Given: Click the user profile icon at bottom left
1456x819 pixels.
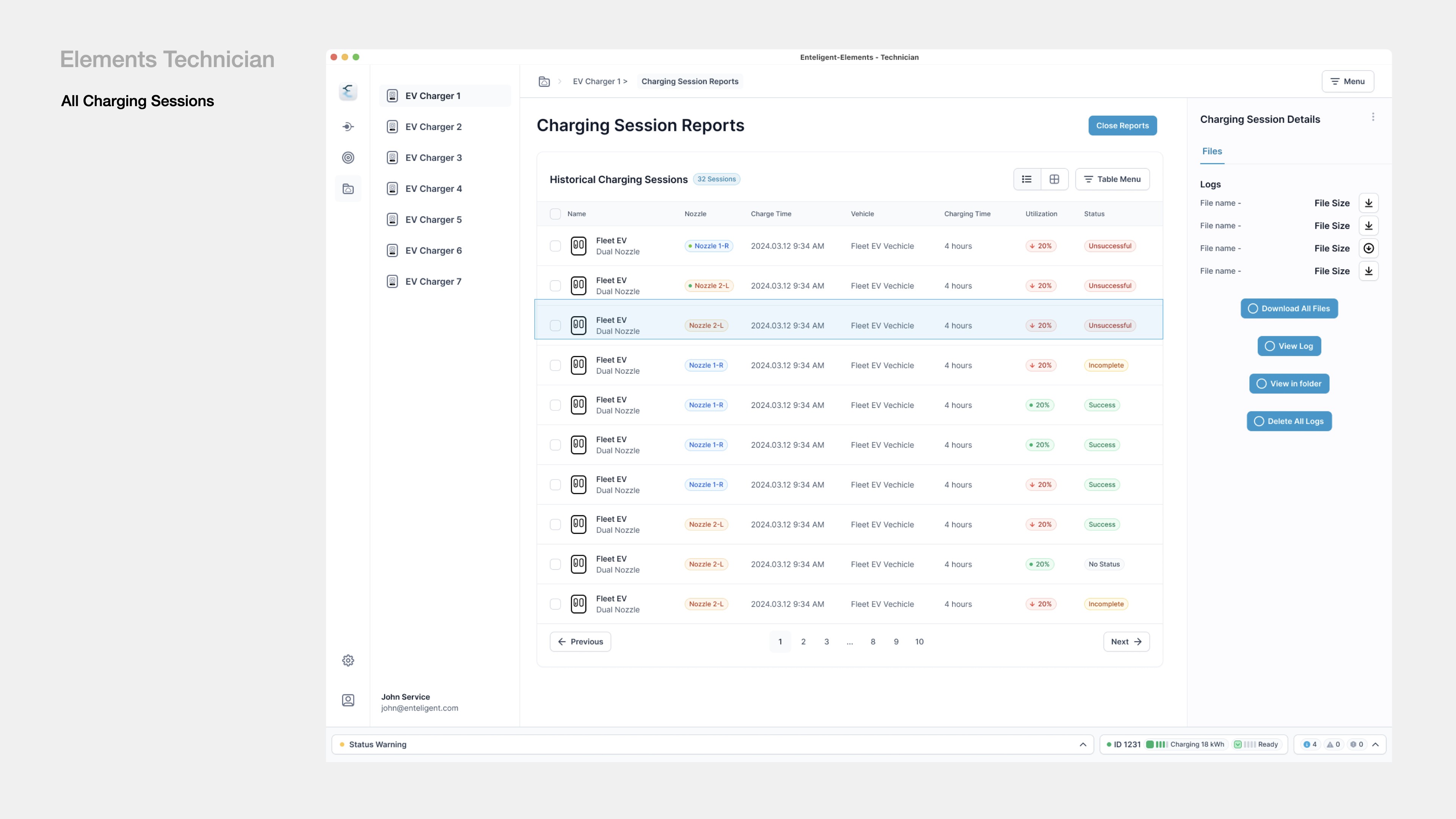Looking at the screenshot, I should pos(348,700).
